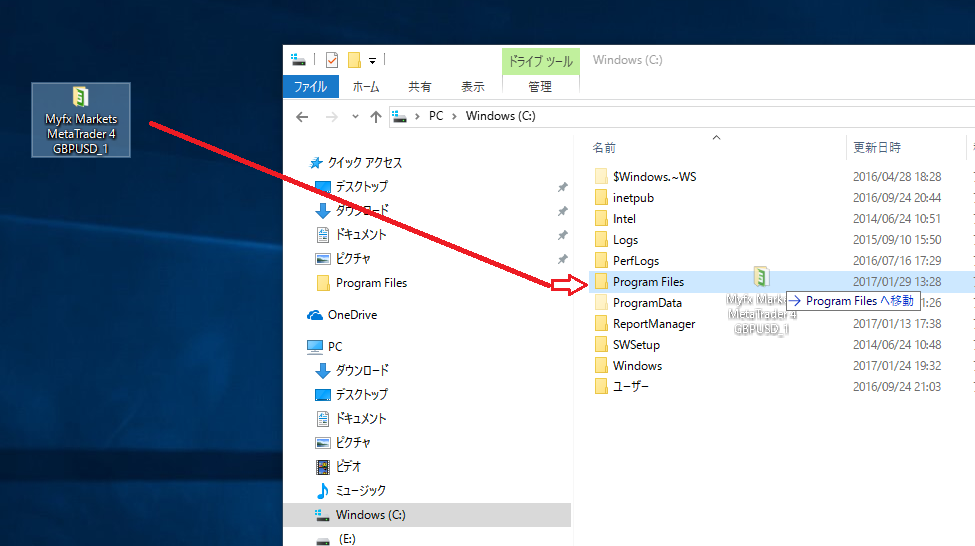Open ダウンロード under PC
This screenshot has height=546, width=975.
tap(362, 371)
